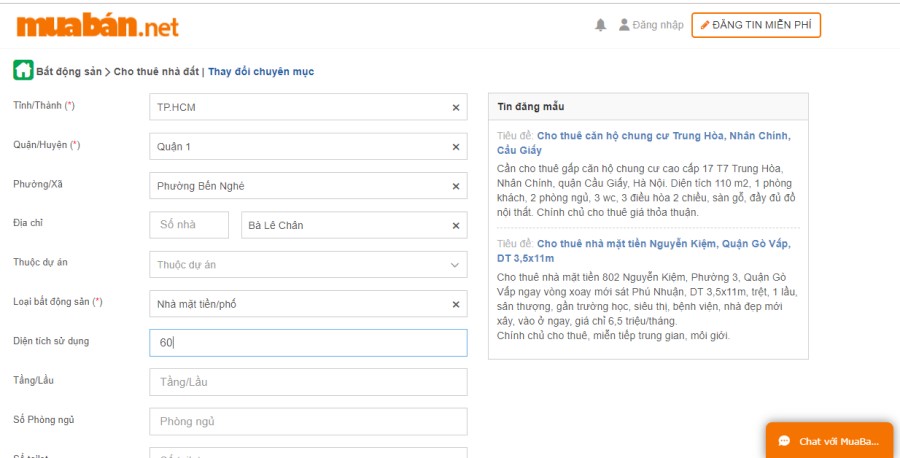The image size is (900, 458).
Task: Click the Đăng nhập login link
Action: 658,25
